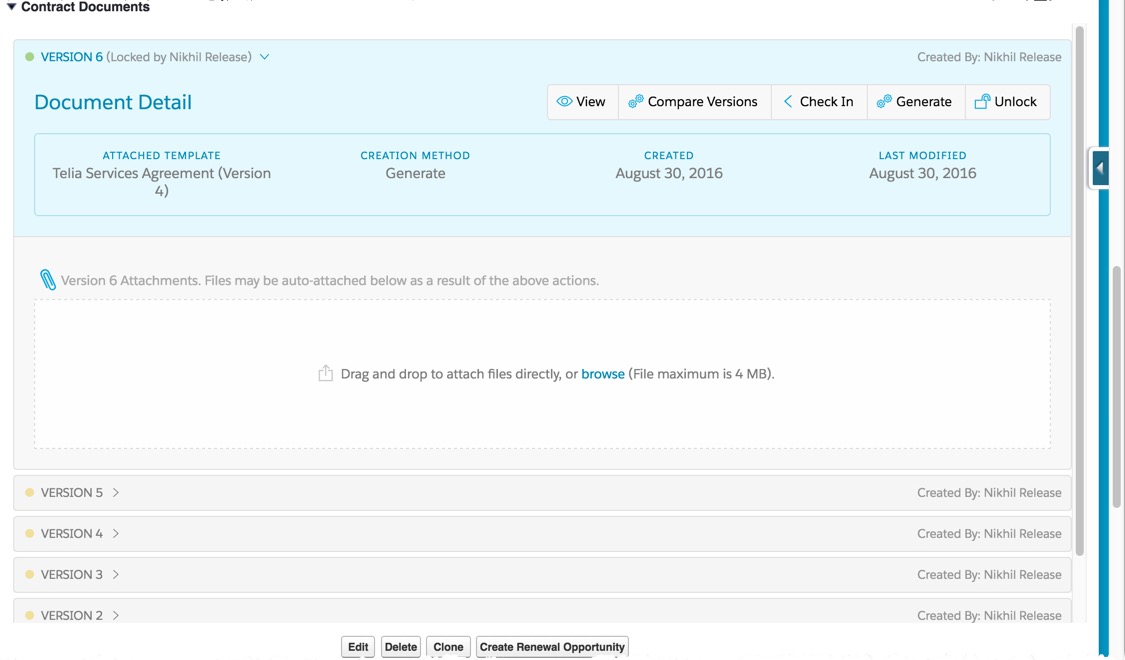Expand the Version 5 row chevron
1125x660 pixels.
tap(116, 493)
